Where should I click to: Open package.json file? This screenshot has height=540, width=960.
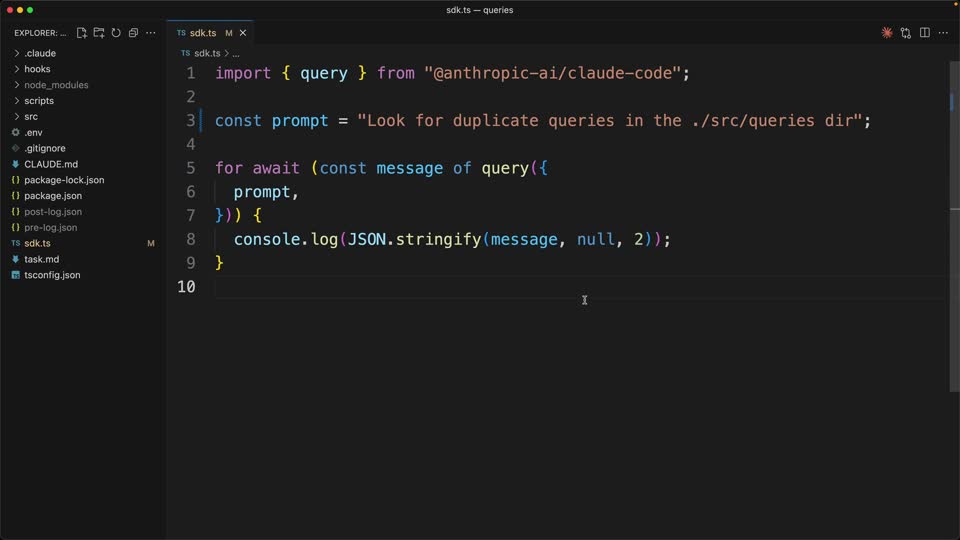(83, 196)
